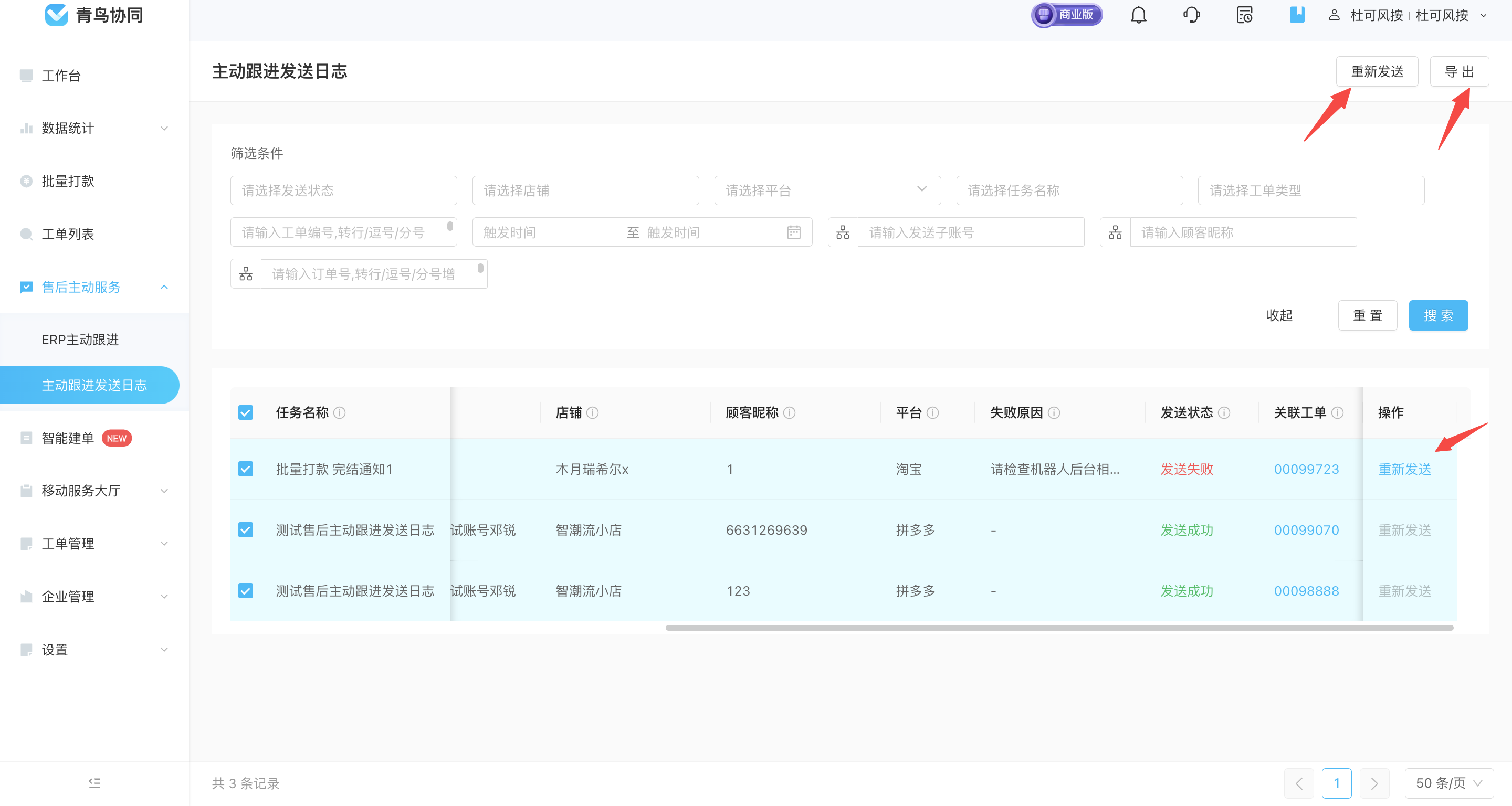This screenshot has width=1512, height=806.
Task: Expand the 移动服务大厅 sidebar menu
Action: (94, 491)
